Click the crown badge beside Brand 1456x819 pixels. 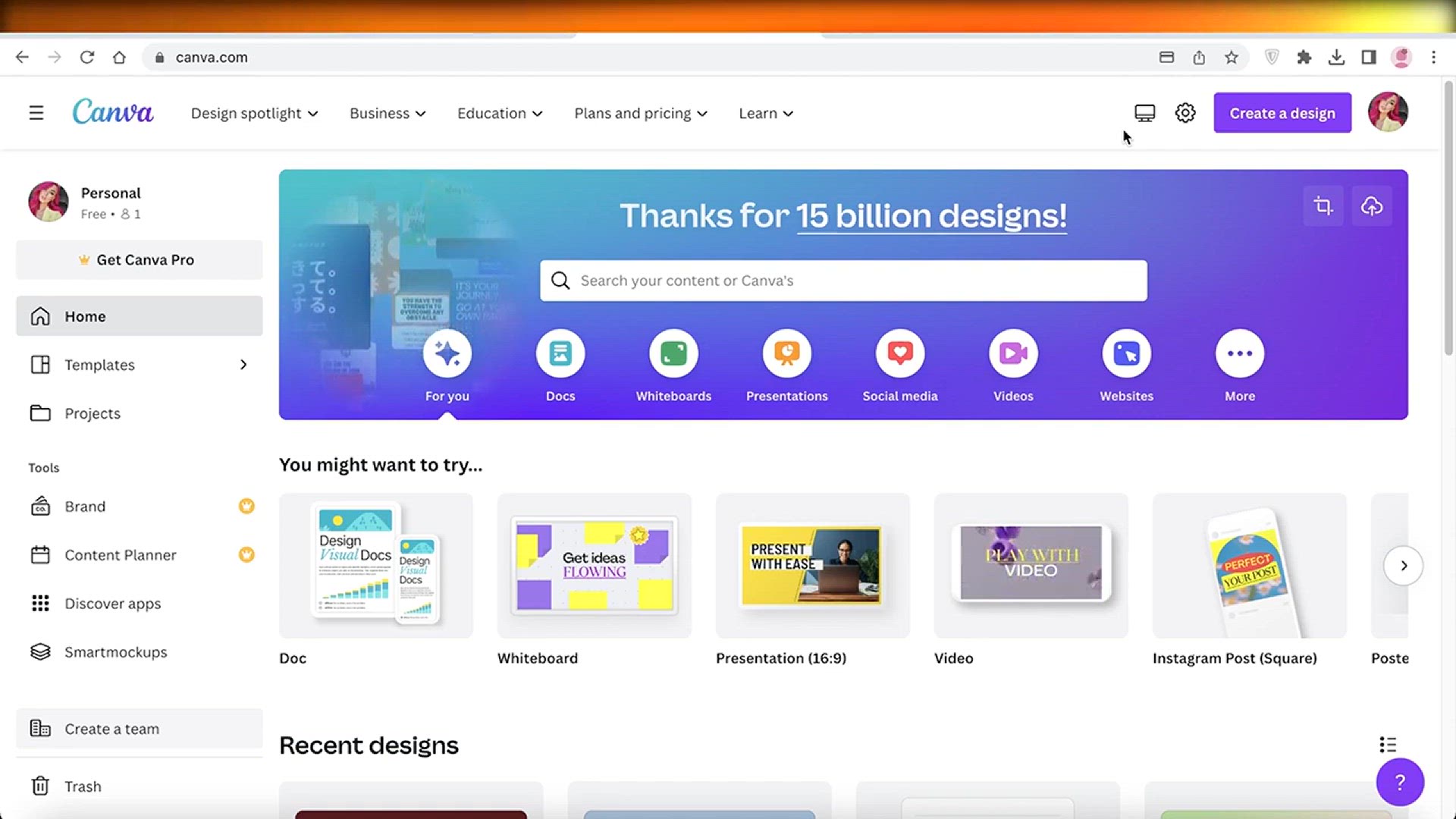(246, 506)
